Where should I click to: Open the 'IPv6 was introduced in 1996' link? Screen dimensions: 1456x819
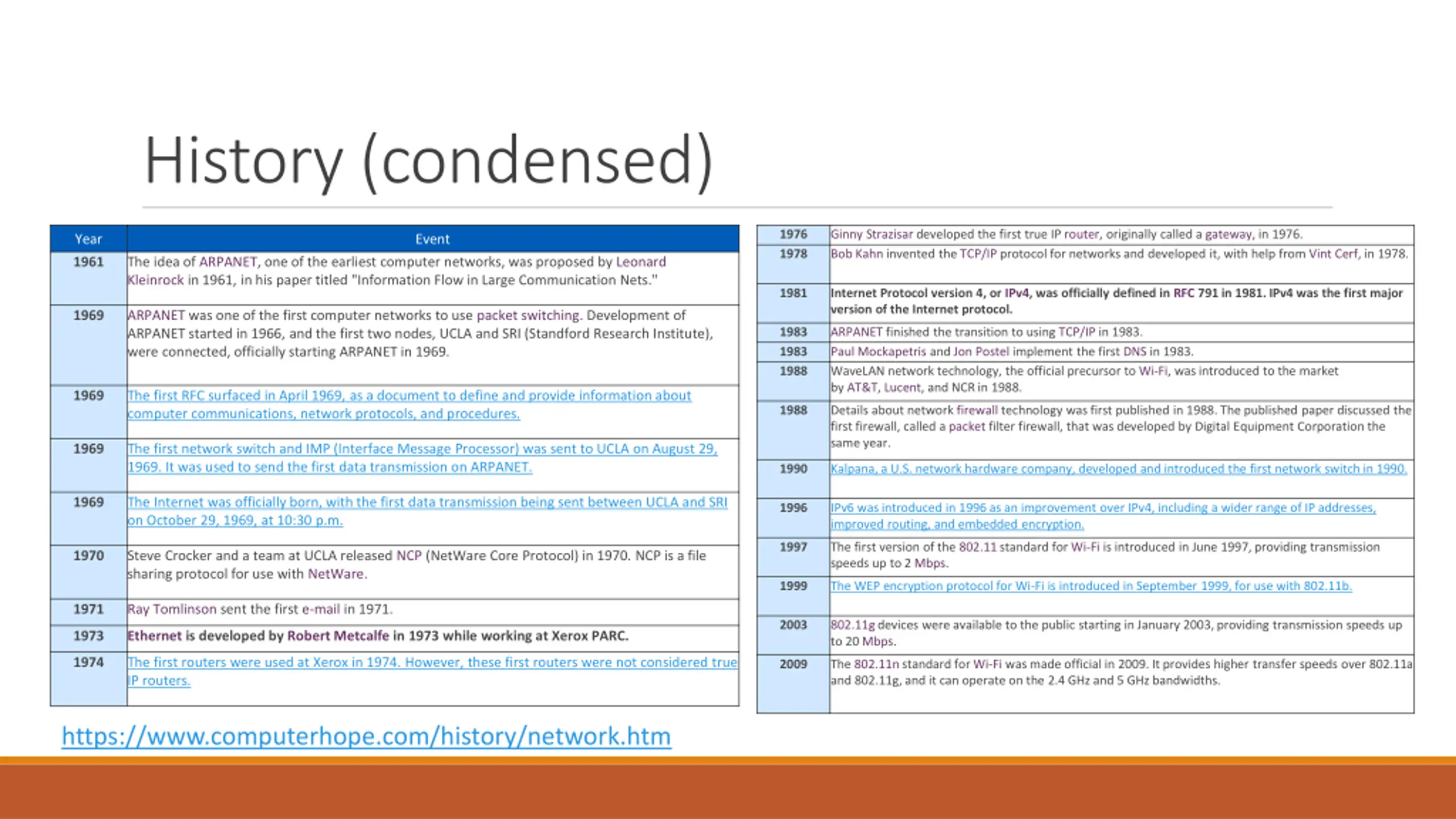pyautogui.click(x=1102, y=508)
